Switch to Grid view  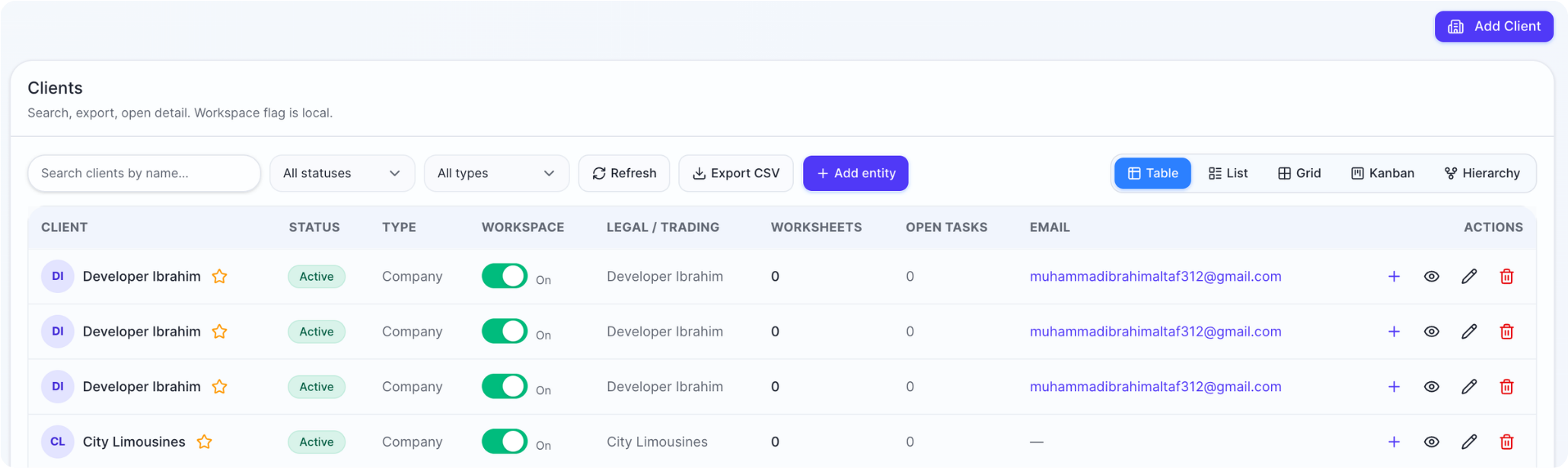pos(1299,174)
